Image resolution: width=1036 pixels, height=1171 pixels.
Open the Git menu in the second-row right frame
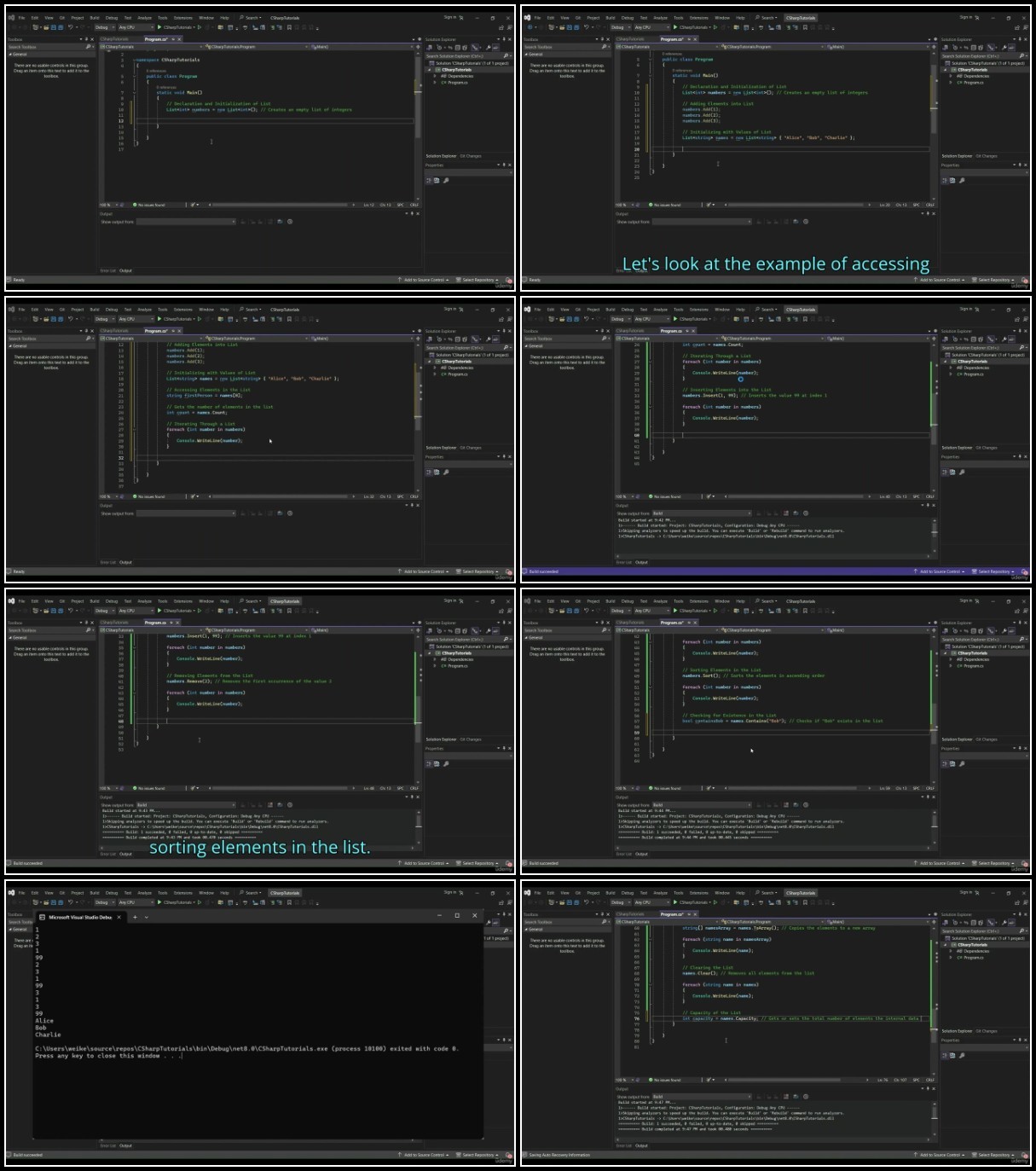click(x=577, y=310)
